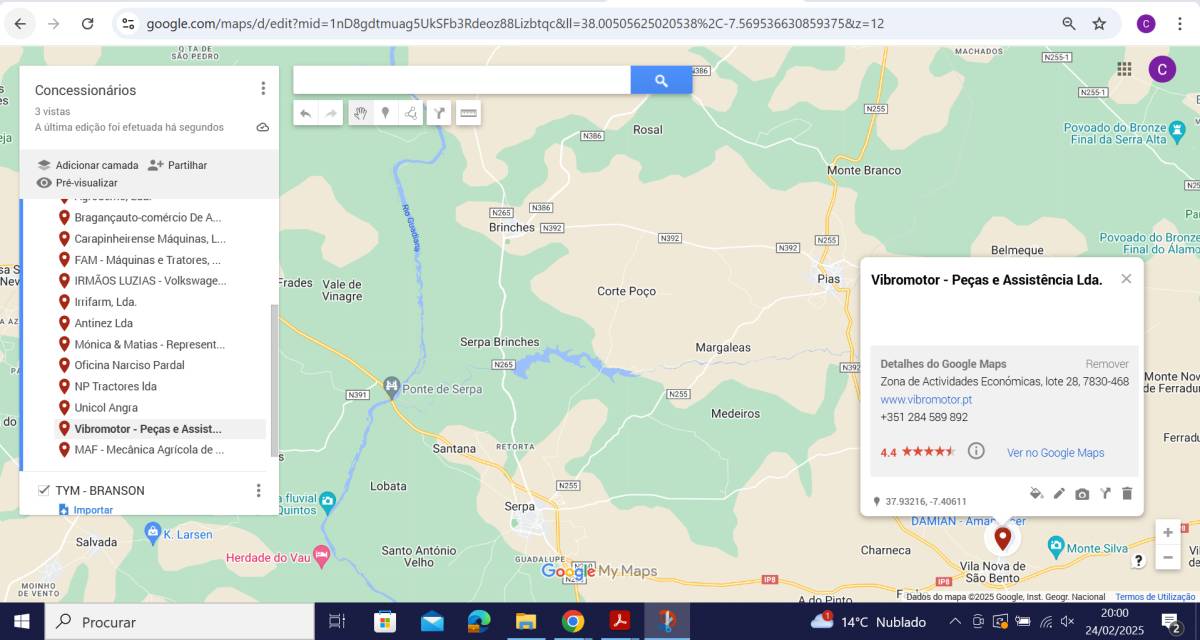Click the Procurar taskbar search box
The image size is (1200, 640).
(180, 622)
